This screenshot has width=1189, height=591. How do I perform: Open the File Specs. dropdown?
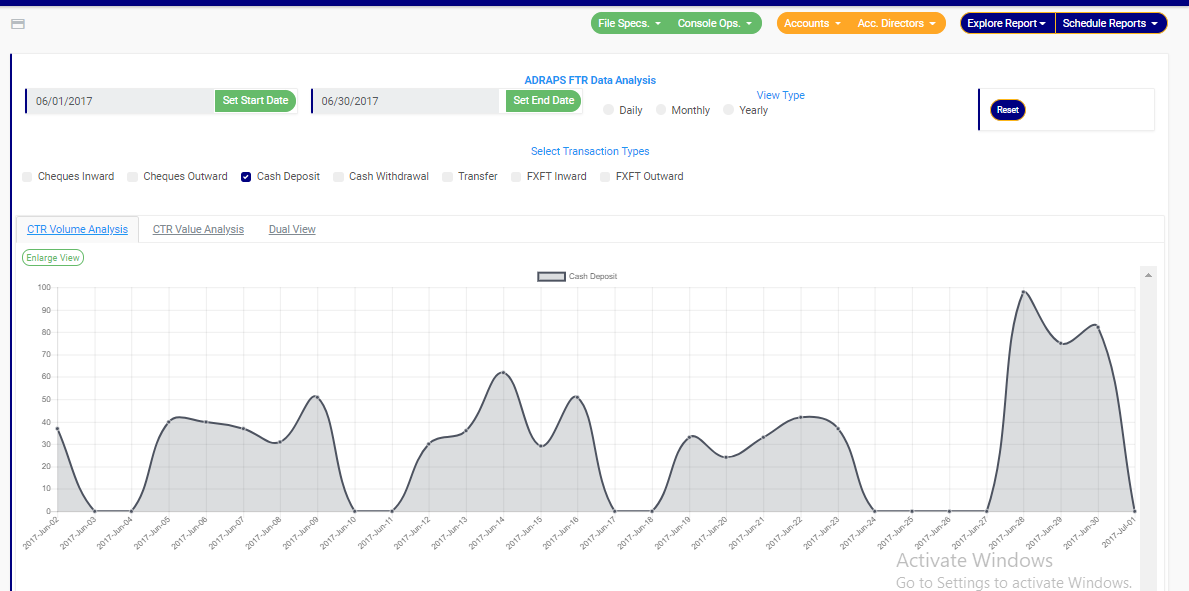629,23
